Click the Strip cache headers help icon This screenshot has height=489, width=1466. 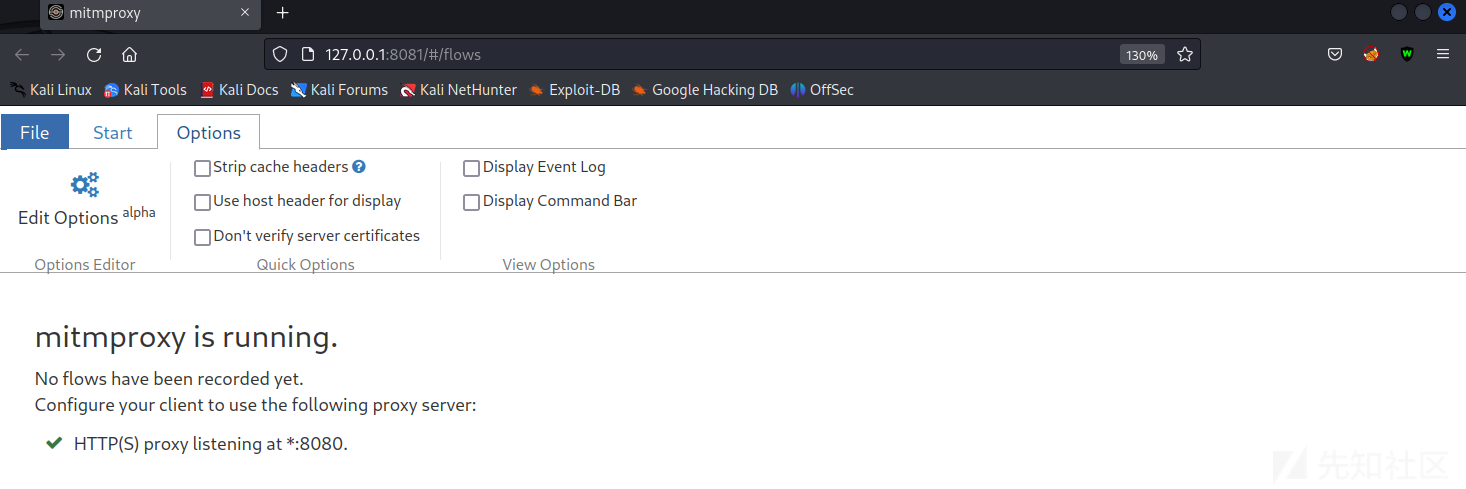(x=359, y=167)
